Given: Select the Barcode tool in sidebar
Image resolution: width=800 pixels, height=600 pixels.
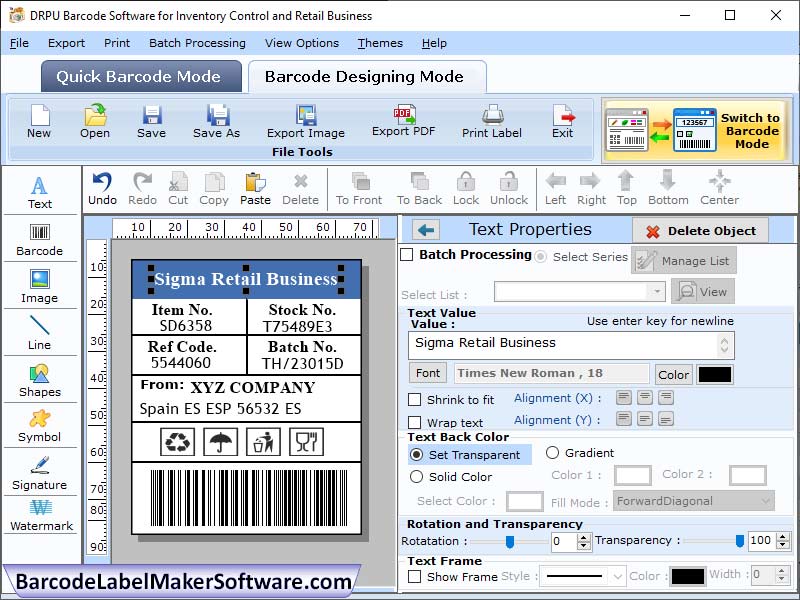Looking at the screenshot, I should tap(40, 240).
